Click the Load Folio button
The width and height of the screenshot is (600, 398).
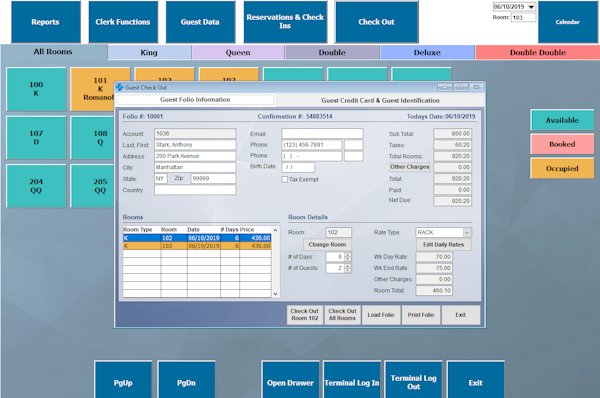click(381, 315)
